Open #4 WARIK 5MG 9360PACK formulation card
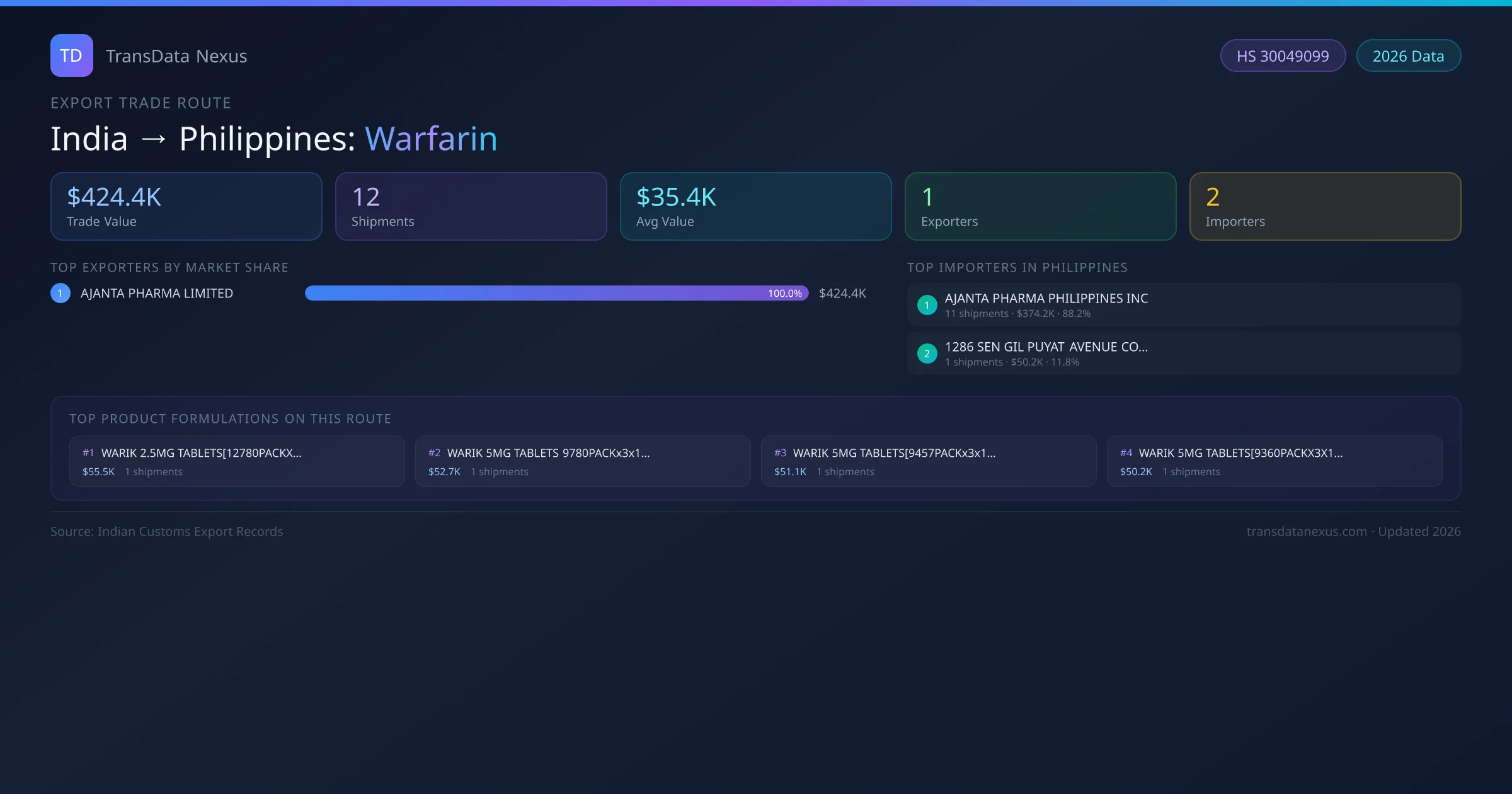The image size is (1512, 794). pos(1274,461)
